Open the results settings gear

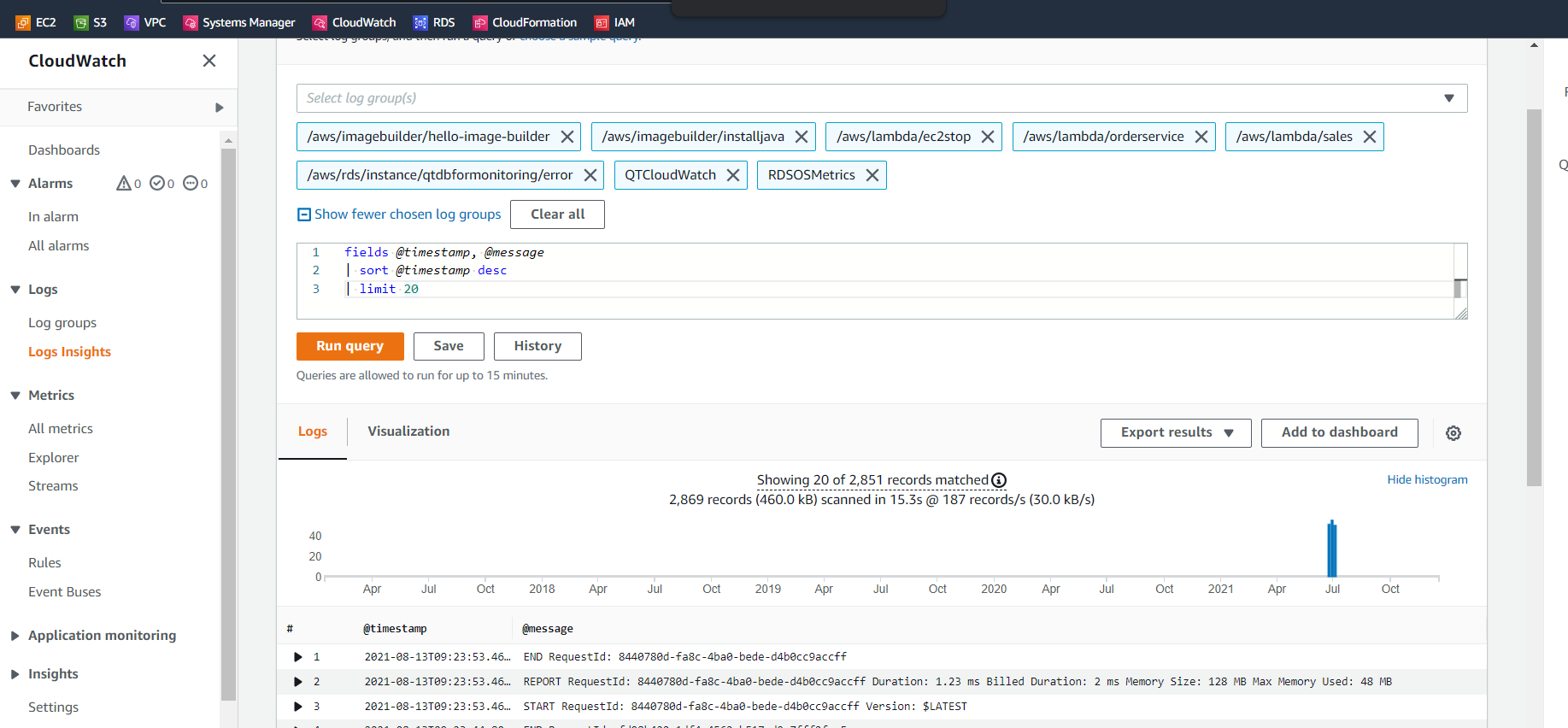pos(1453,433)
